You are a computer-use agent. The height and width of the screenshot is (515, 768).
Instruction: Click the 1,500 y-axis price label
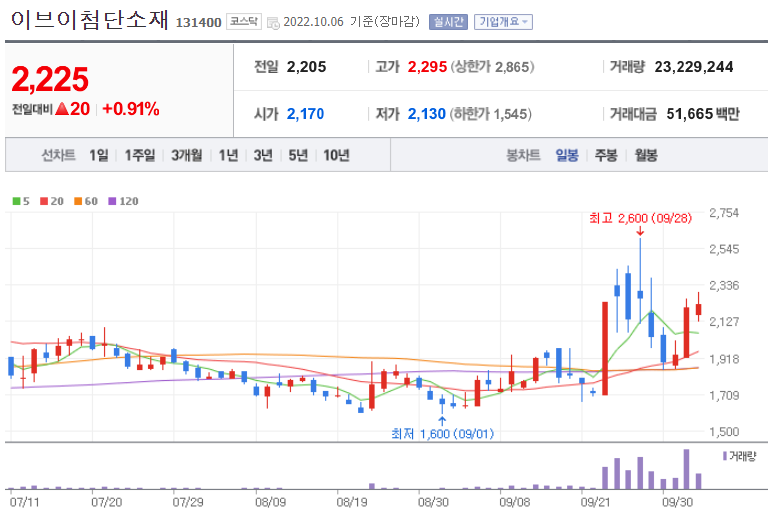(724, 432)
